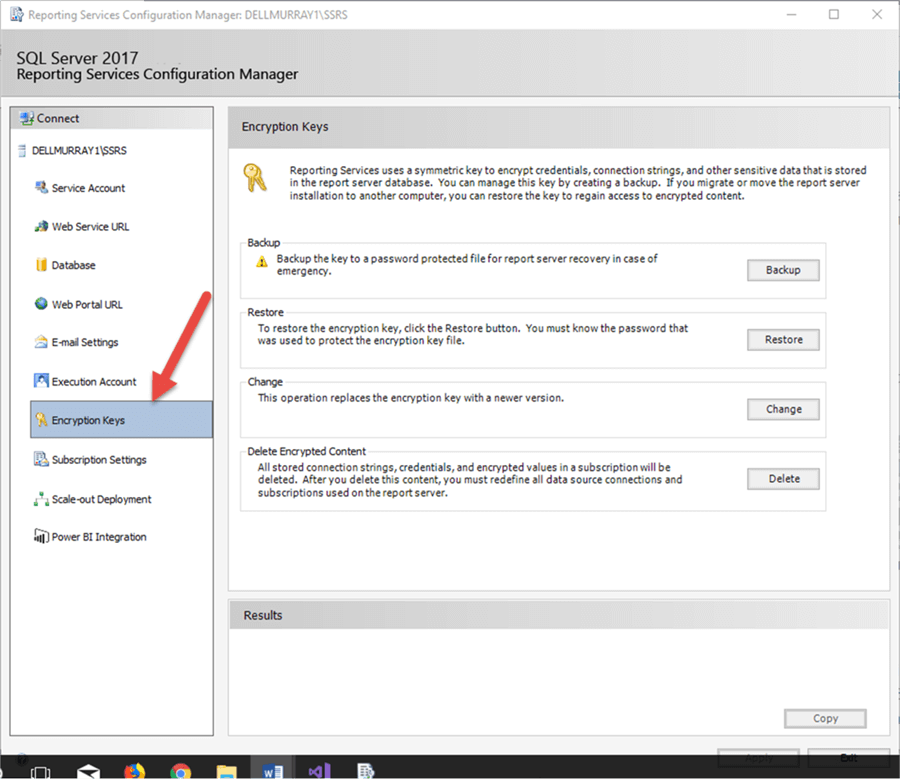Click the Web Portal URL globe icon
The height and width of the screenshot is (779, 900).
[41, 304]
